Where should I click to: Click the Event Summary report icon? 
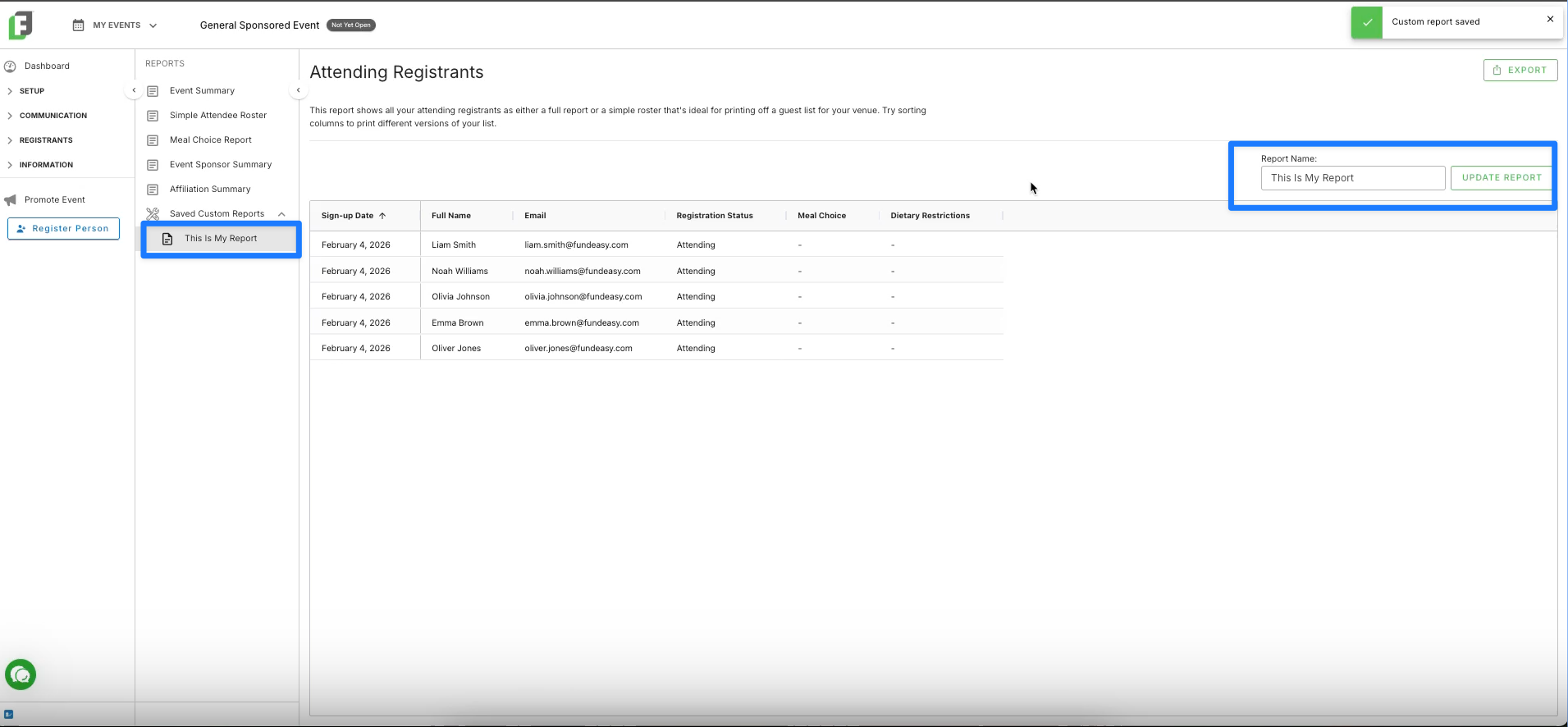153,91
